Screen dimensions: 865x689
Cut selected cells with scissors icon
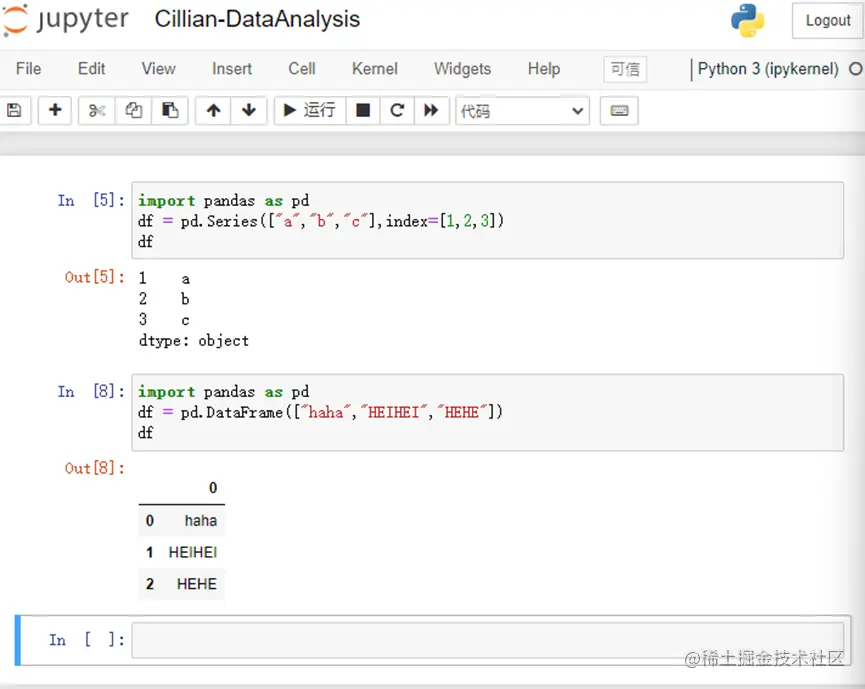pyautogui.click(x=97, y=110)
